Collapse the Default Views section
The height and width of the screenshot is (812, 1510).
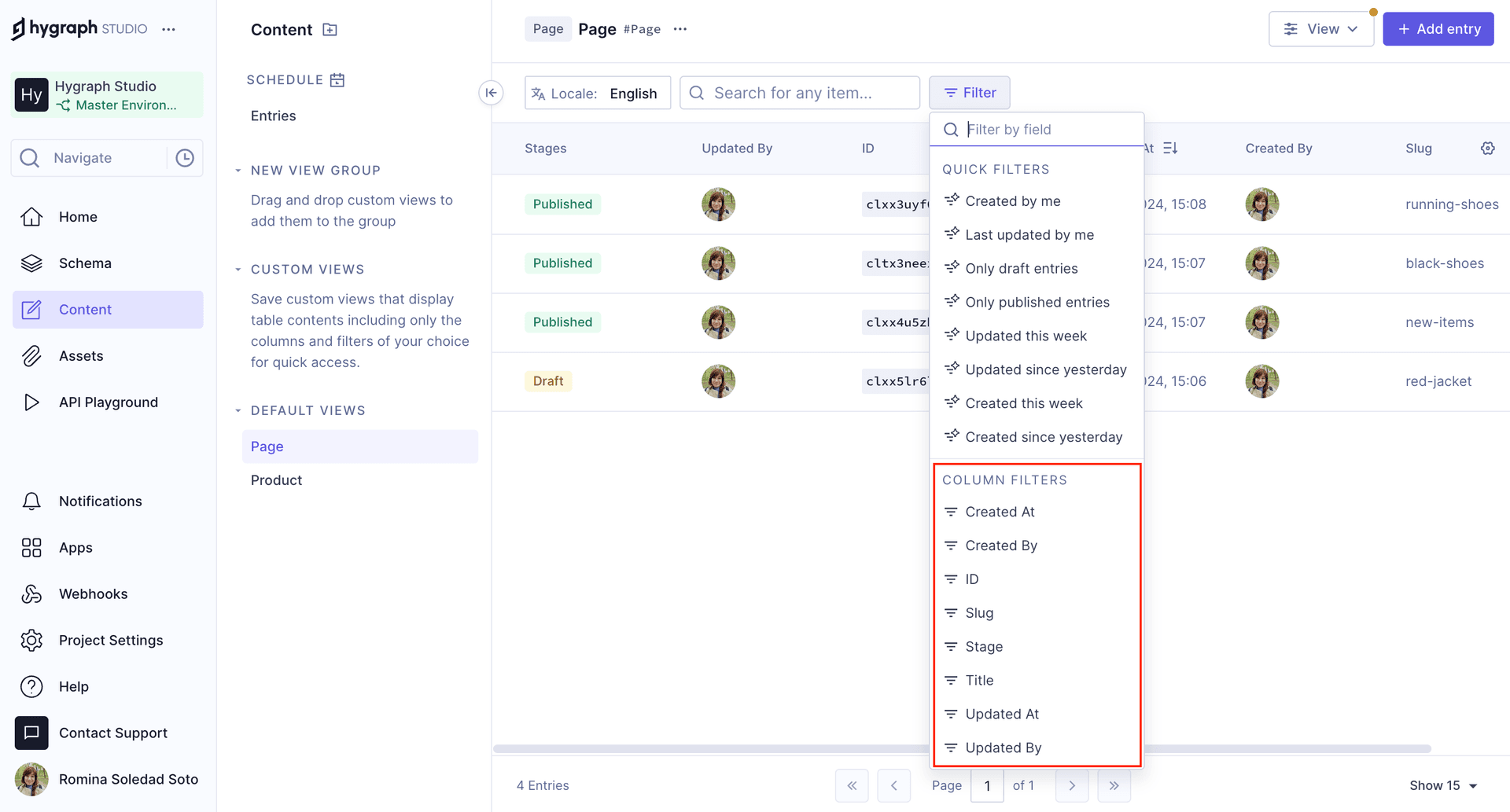tap(238, 411)
